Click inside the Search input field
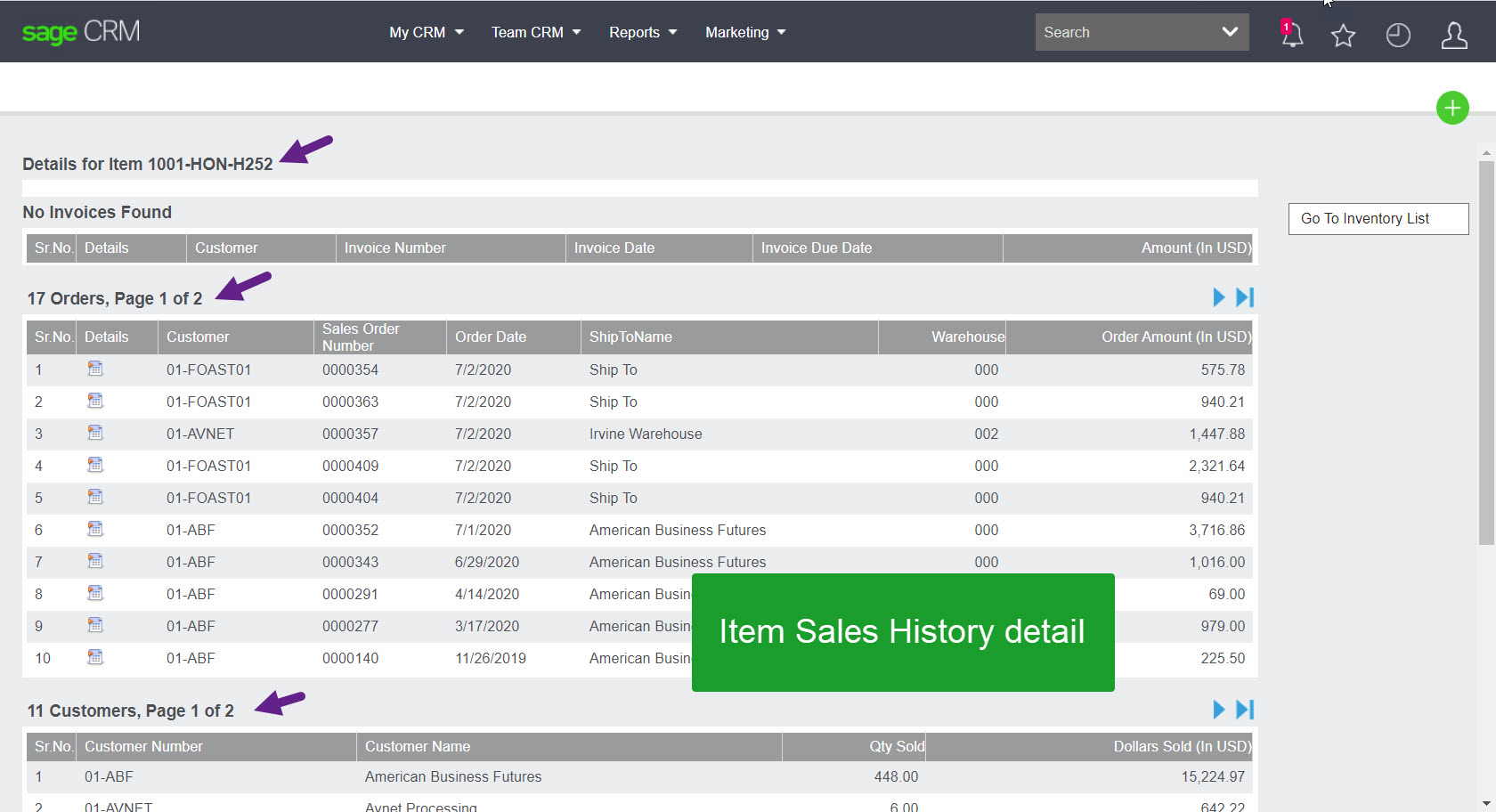 tap(1122, 32)
